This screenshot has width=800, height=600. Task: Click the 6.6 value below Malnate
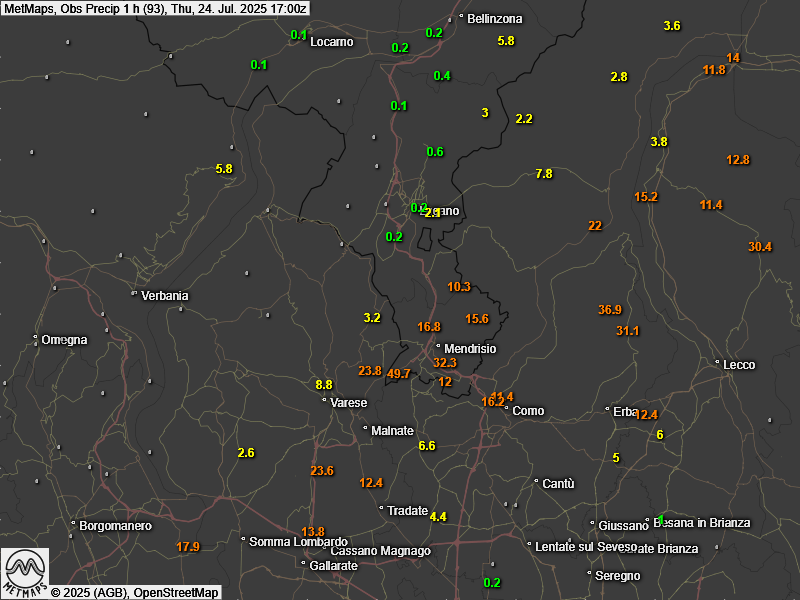tap(427, 446)
